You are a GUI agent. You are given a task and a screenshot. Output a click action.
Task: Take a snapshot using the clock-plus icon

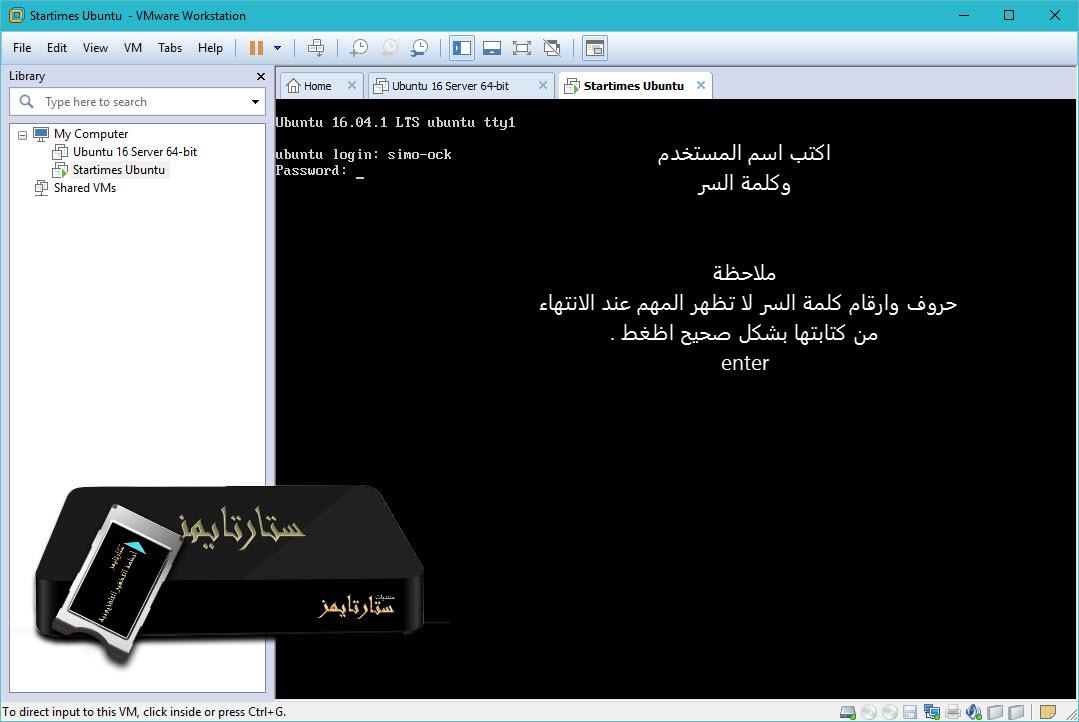[360, 47]
